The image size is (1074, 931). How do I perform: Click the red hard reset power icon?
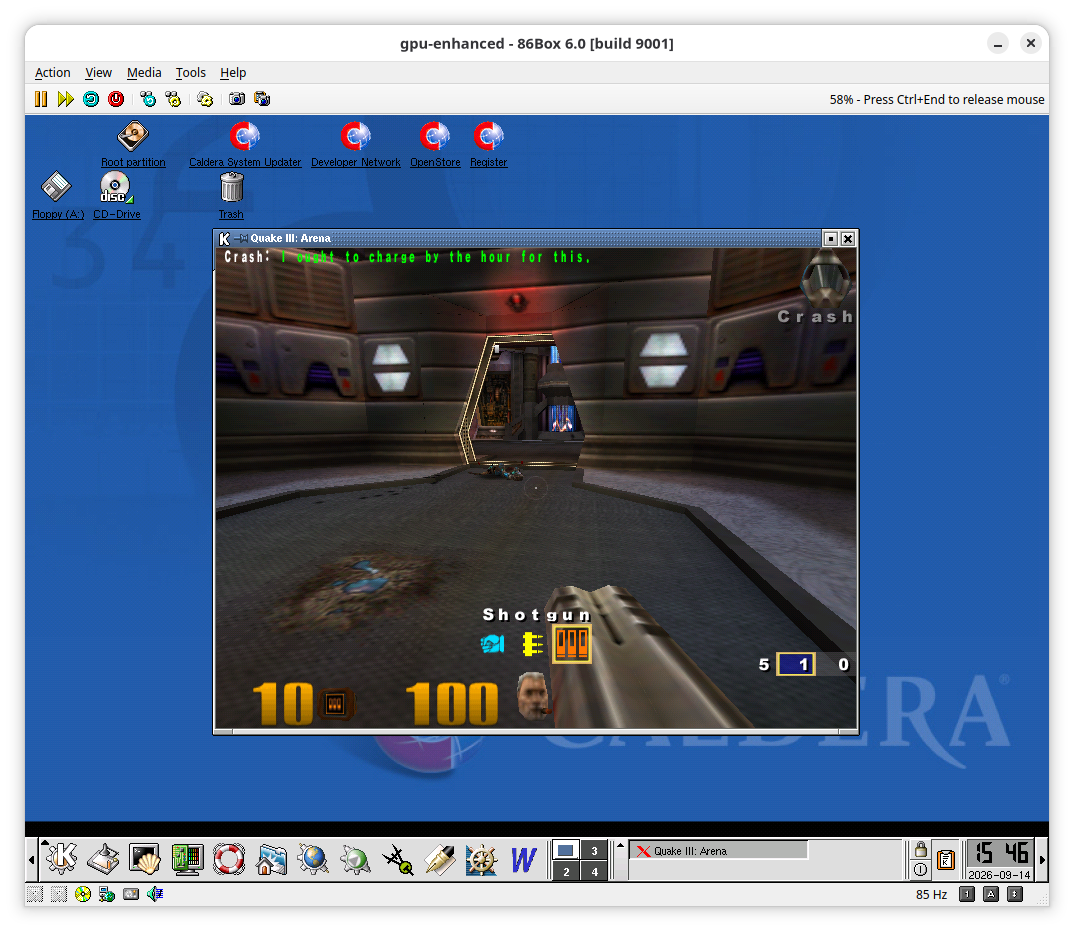coord(116,99)
